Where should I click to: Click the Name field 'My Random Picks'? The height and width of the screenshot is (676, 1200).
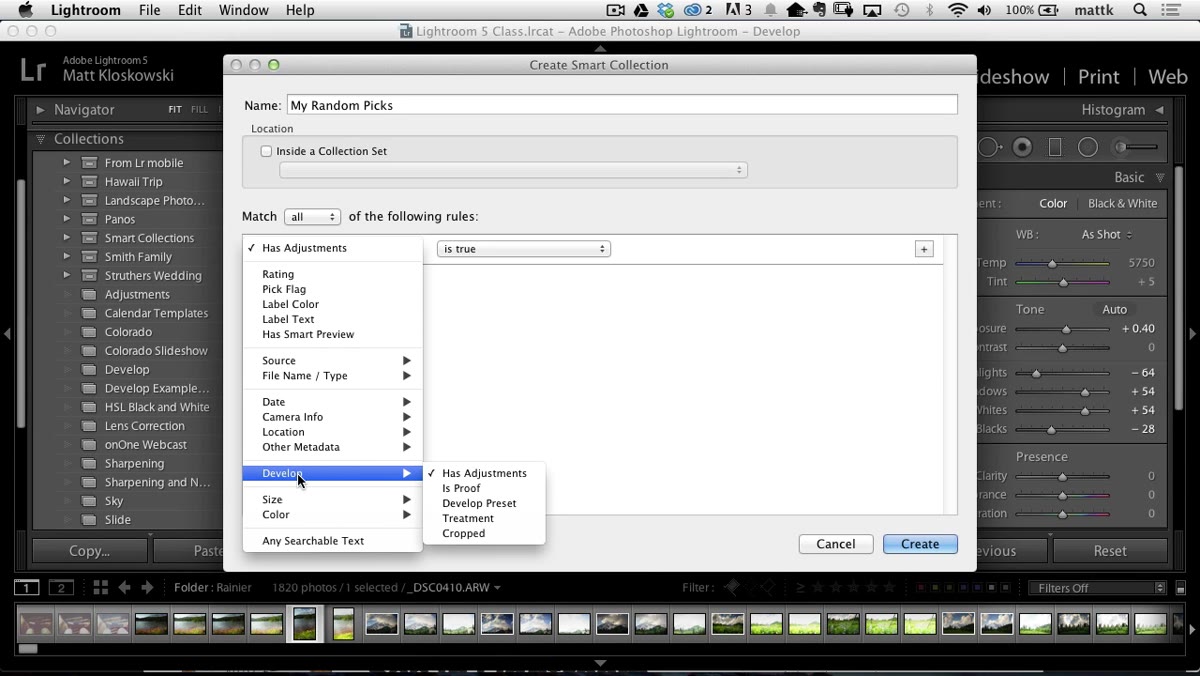[622, 105]
